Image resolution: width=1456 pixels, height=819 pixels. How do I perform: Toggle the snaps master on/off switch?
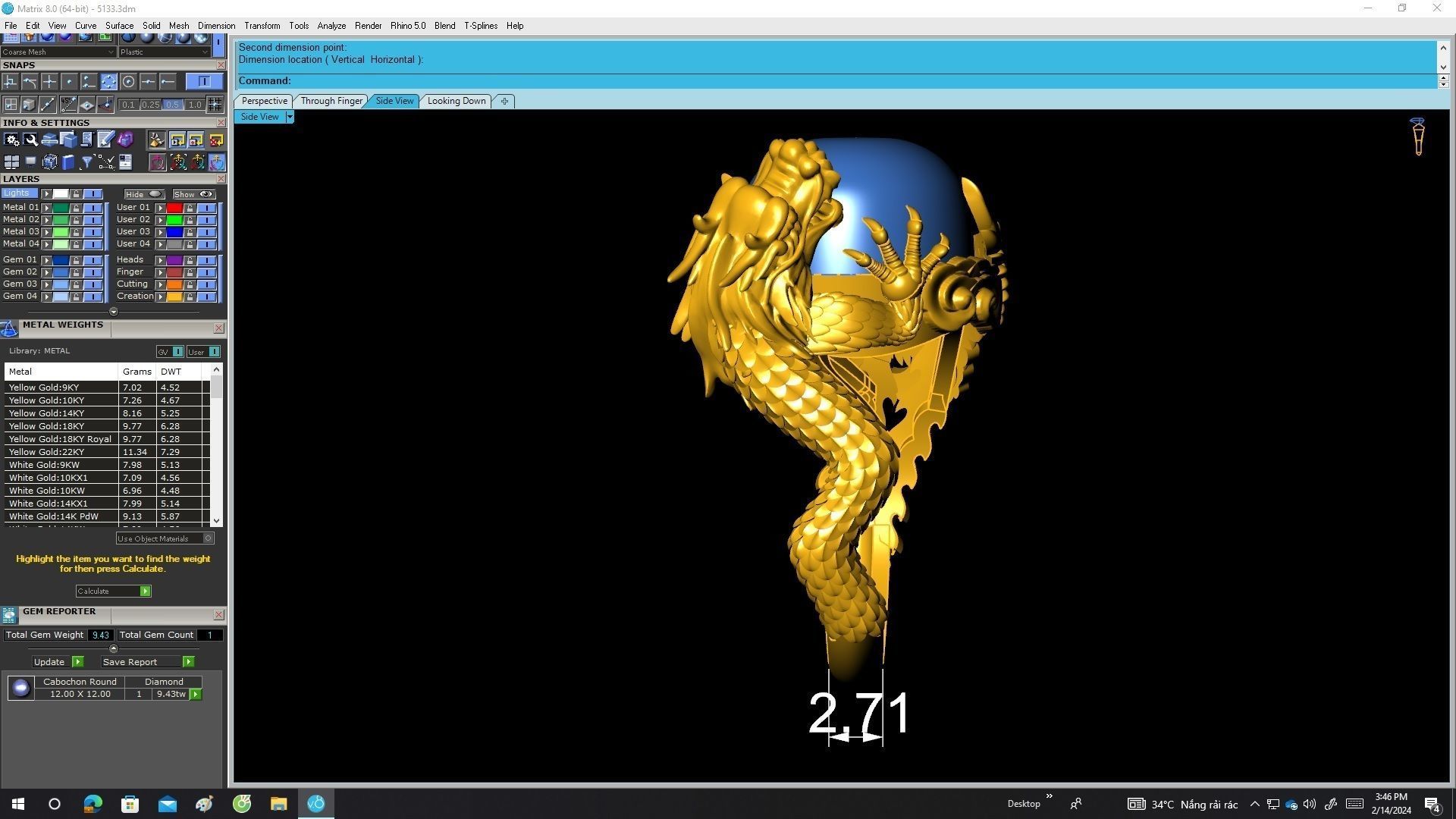point(204,81)
